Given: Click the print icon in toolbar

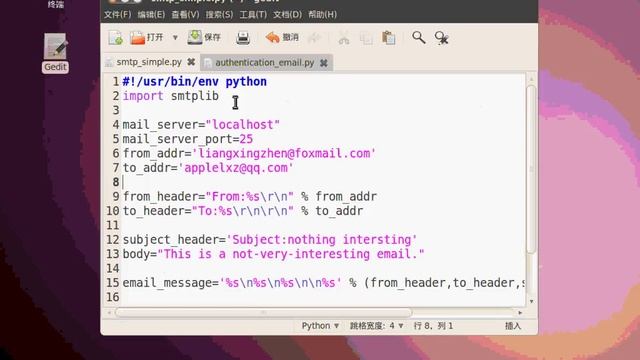Looking at the screenshot, I should click(243, 38).
